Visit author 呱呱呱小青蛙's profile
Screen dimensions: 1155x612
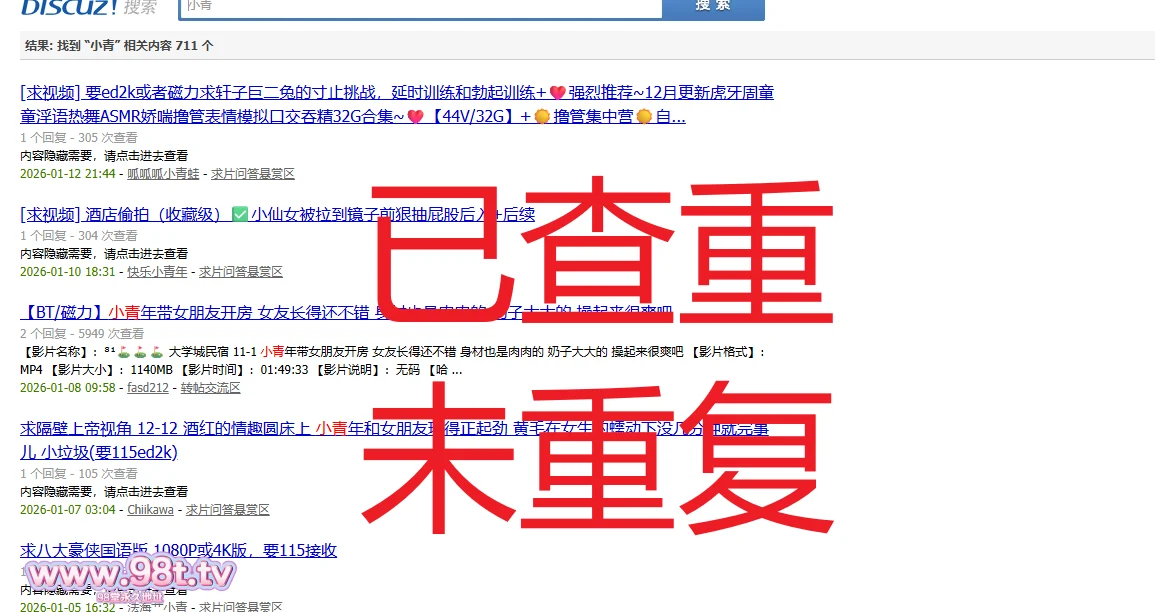pos(164,174)
